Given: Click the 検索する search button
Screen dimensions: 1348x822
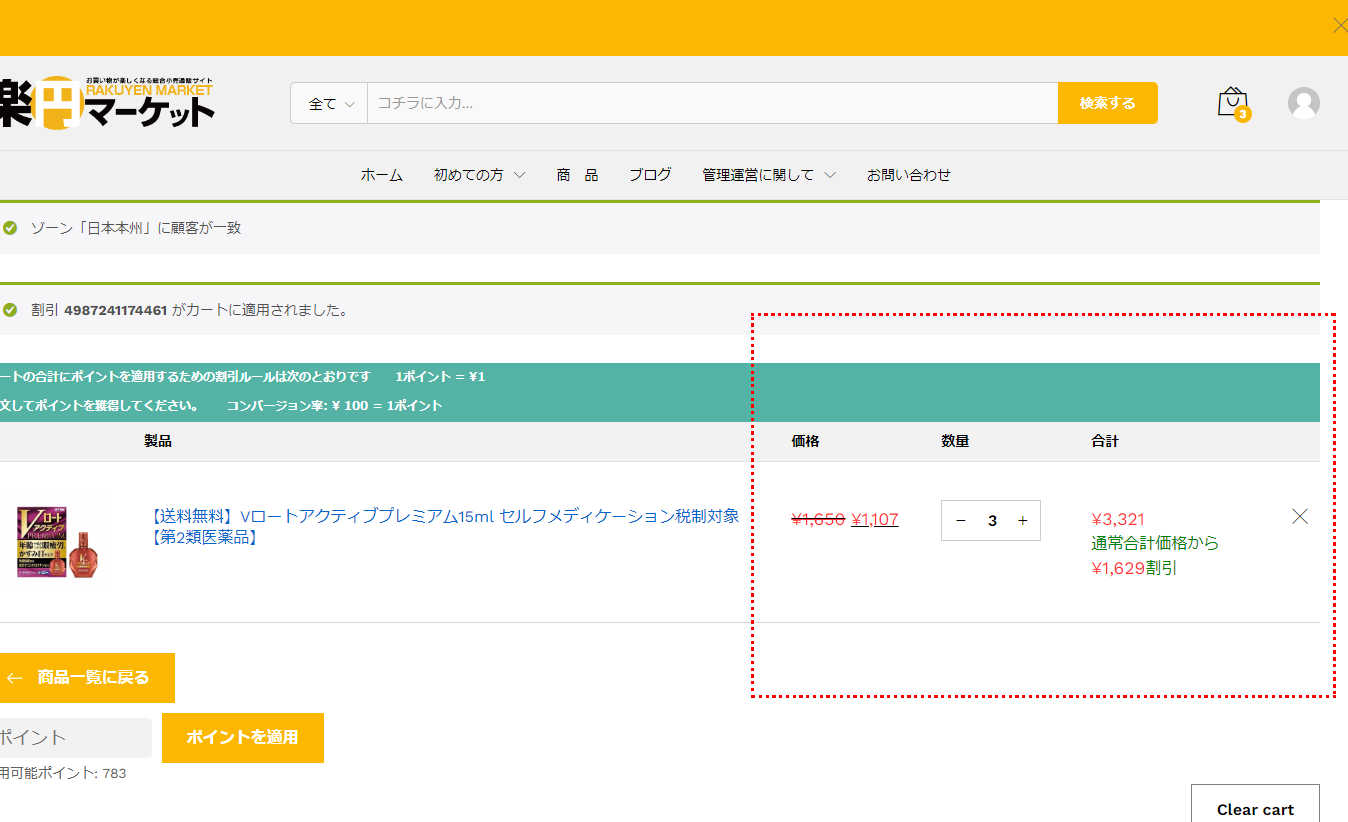Looking at the screenshot, I should click(x=1107, y=103).
